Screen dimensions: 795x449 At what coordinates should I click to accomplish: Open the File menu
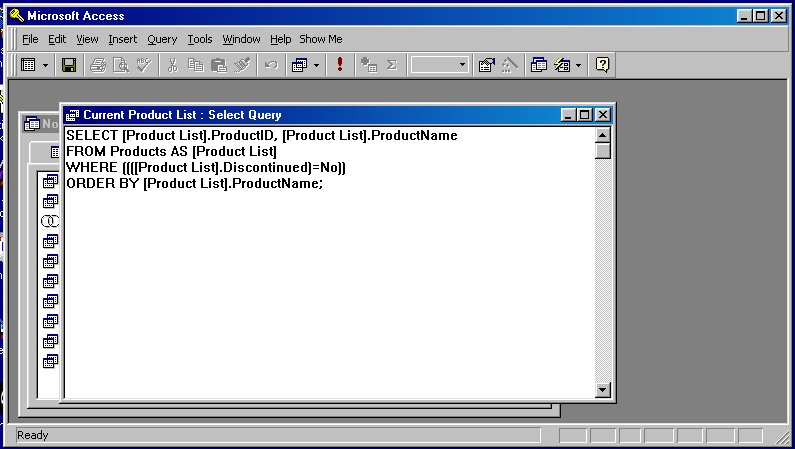coord(30,39)
